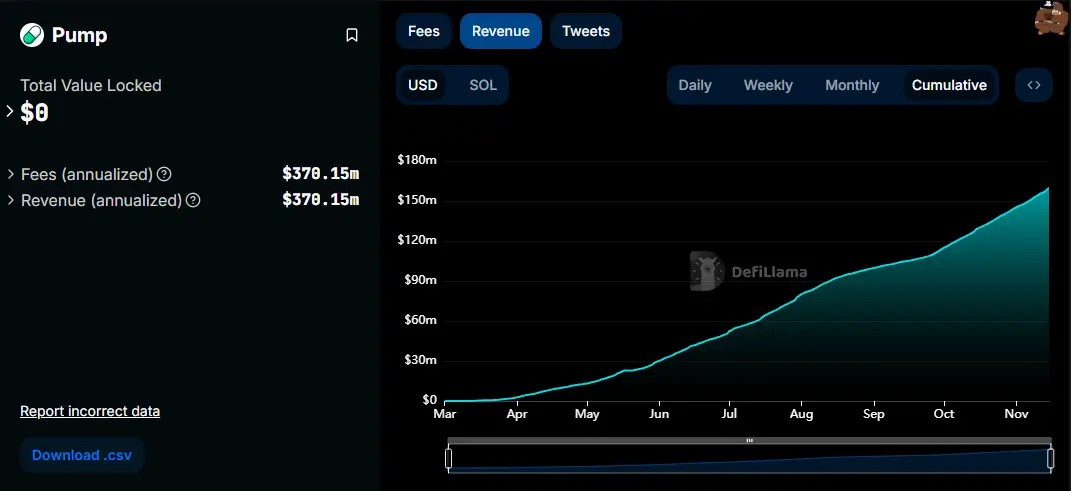The height and width of the screenshot is (491, 1071).
Task: Bookmark the Pump protocol
Action: click(352, 36)
